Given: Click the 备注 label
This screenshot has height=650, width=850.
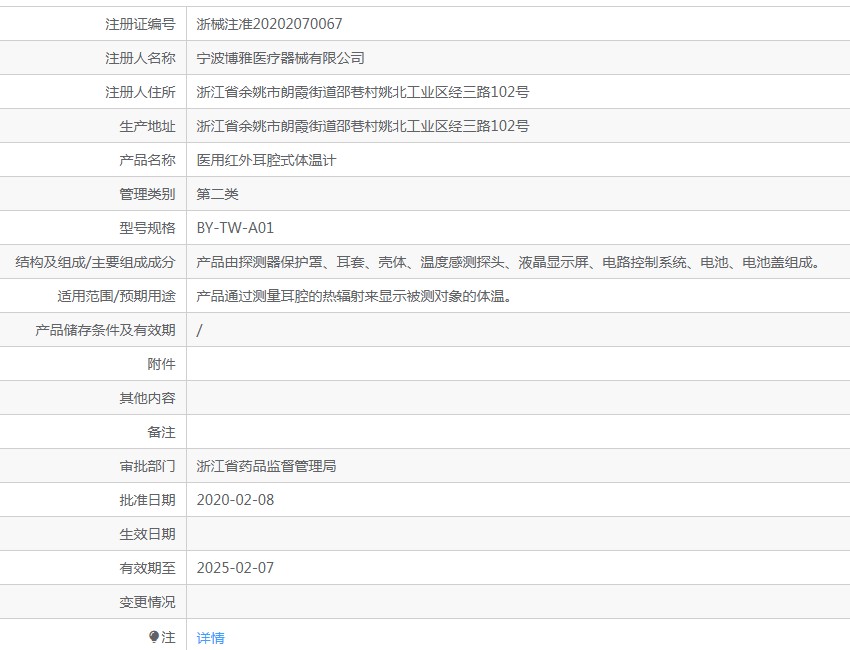Looking at the screenshot, I should pyautogui.click(x=162, y=432).
